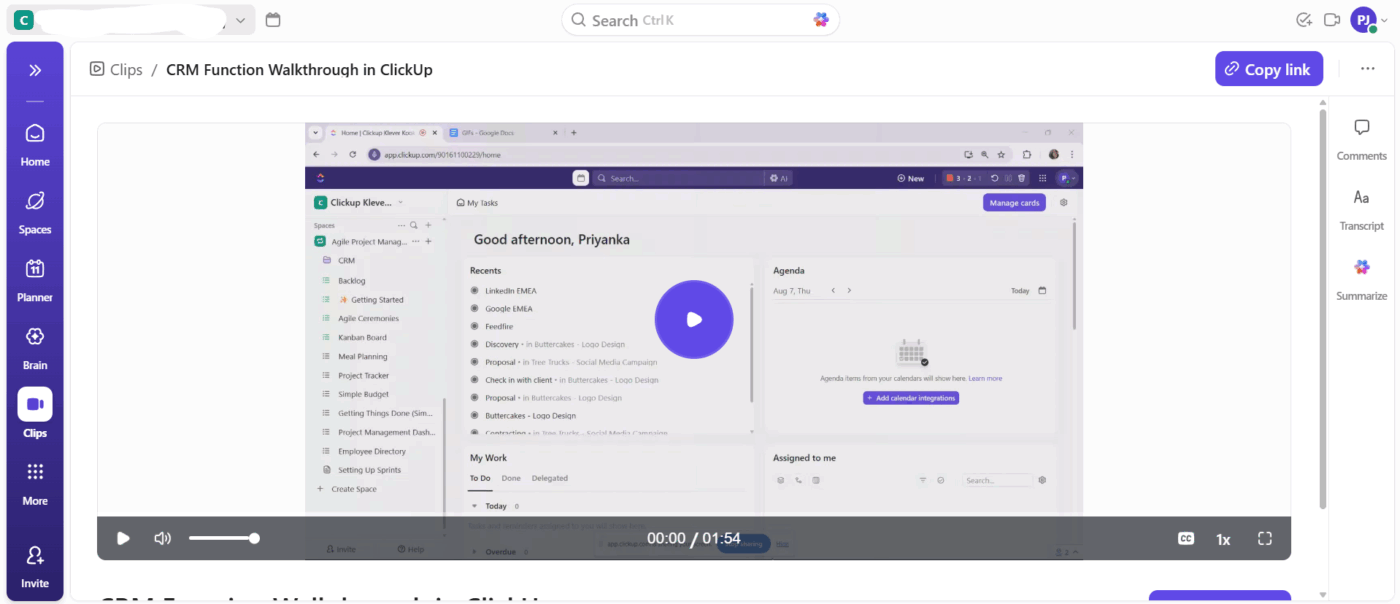Open the profile dropdown next to PJ avatar
Viewport: 1400px width, 604px height.
click(1385, 20)
